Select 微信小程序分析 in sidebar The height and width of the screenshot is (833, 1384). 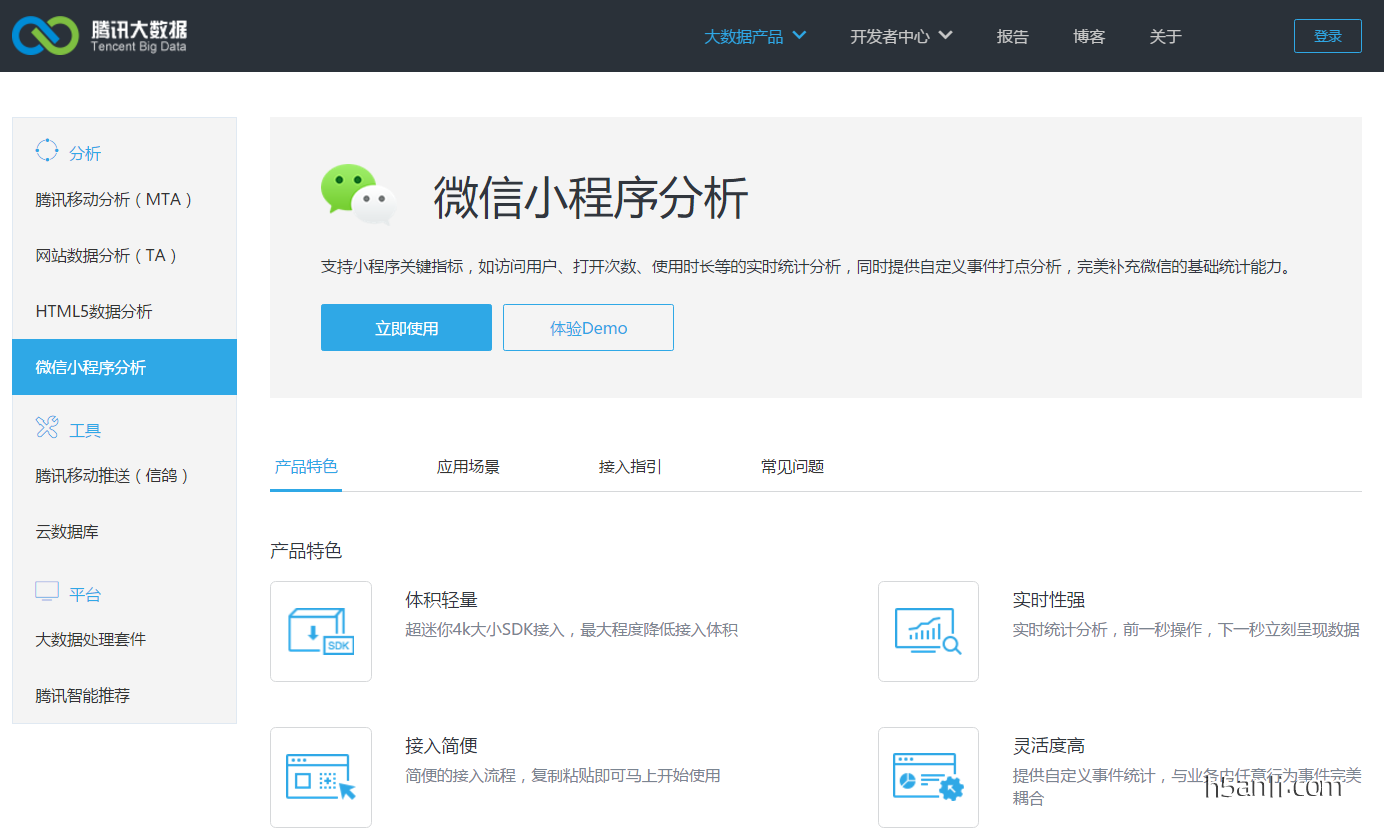pos(124,367)
